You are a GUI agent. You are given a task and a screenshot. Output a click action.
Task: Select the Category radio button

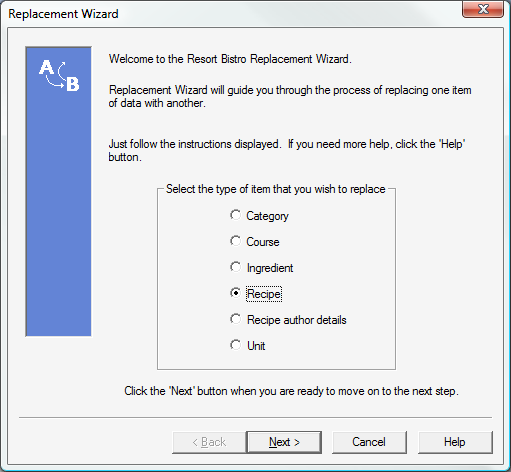coord(259,216)
